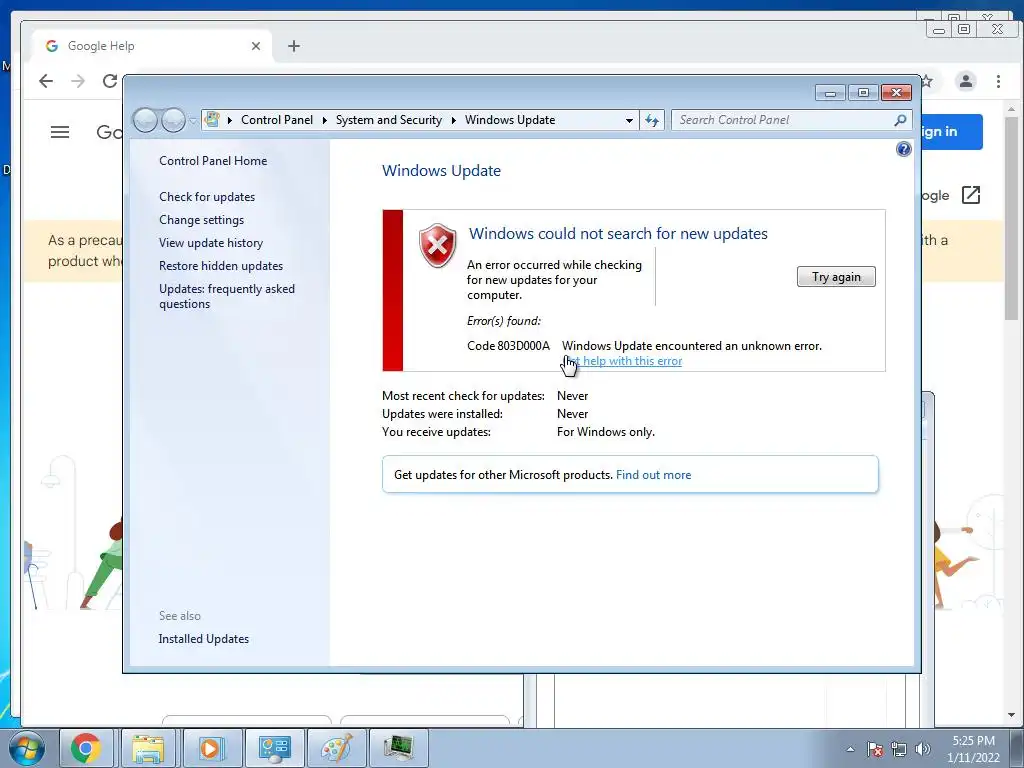This screenshot has height=768, width=1024.
Task: Open the system monitor taskbar icon
Action: [x=398, y=748]
